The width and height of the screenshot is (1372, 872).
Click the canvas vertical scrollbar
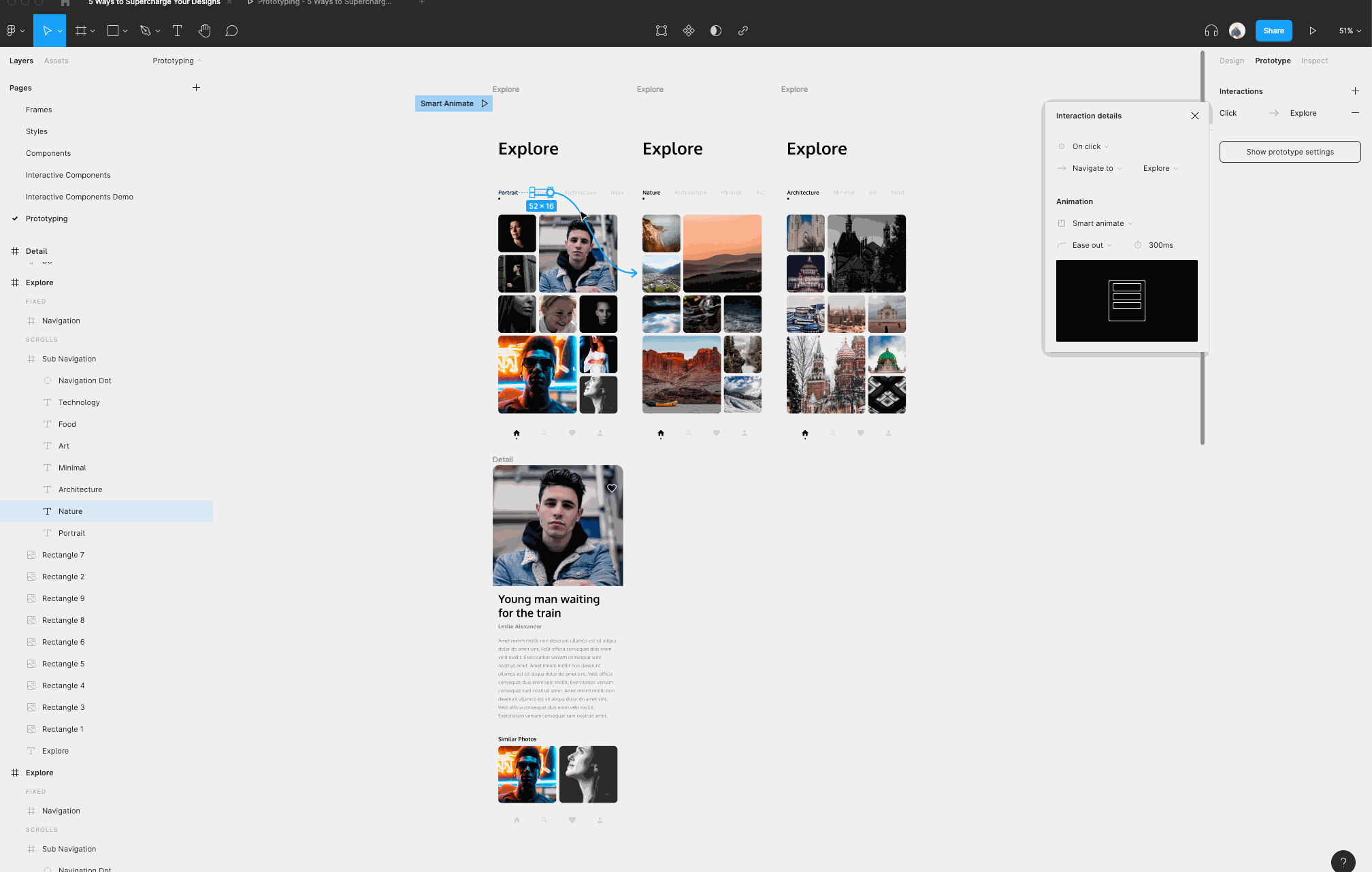click(x=1203, y=248)
